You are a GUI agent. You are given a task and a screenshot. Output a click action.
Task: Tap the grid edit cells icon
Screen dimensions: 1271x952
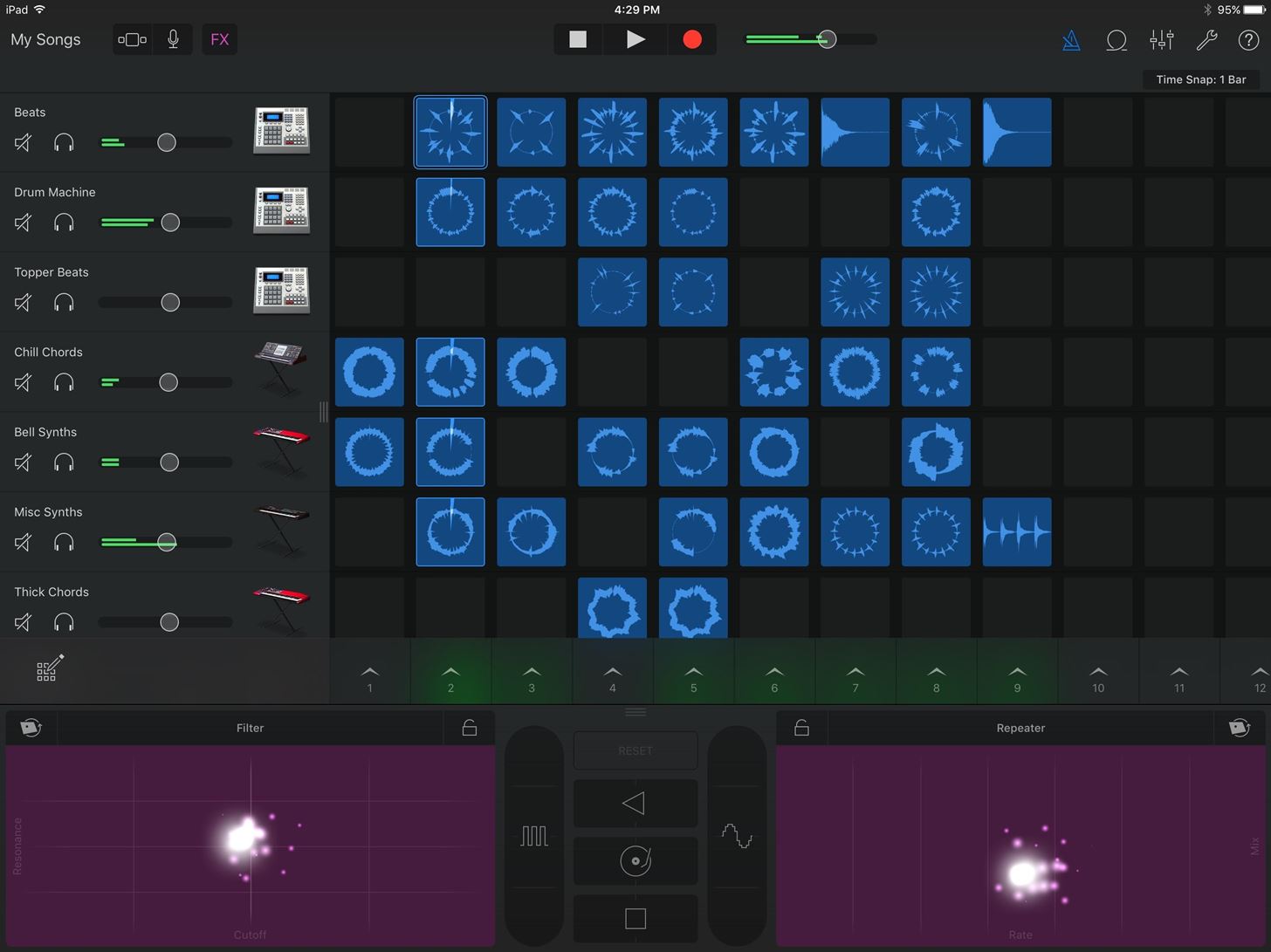(x=49, y=668)
